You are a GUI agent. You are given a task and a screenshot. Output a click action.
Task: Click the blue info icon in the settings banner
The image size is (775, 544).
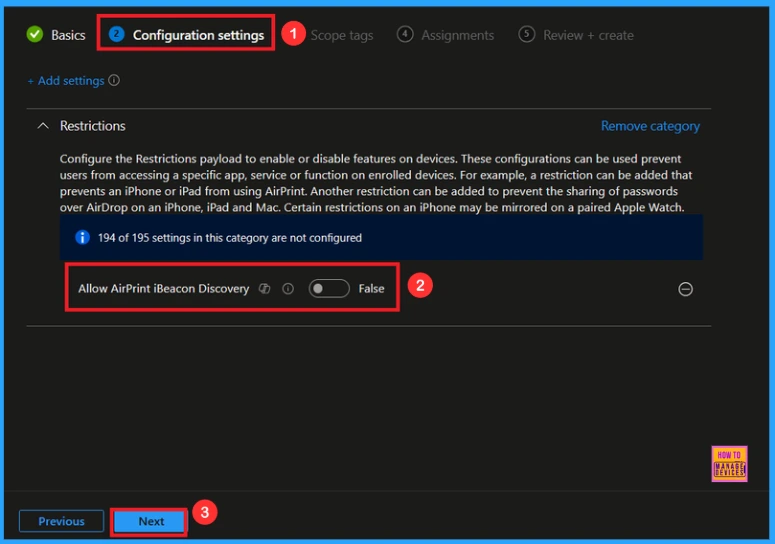(83, 238)
